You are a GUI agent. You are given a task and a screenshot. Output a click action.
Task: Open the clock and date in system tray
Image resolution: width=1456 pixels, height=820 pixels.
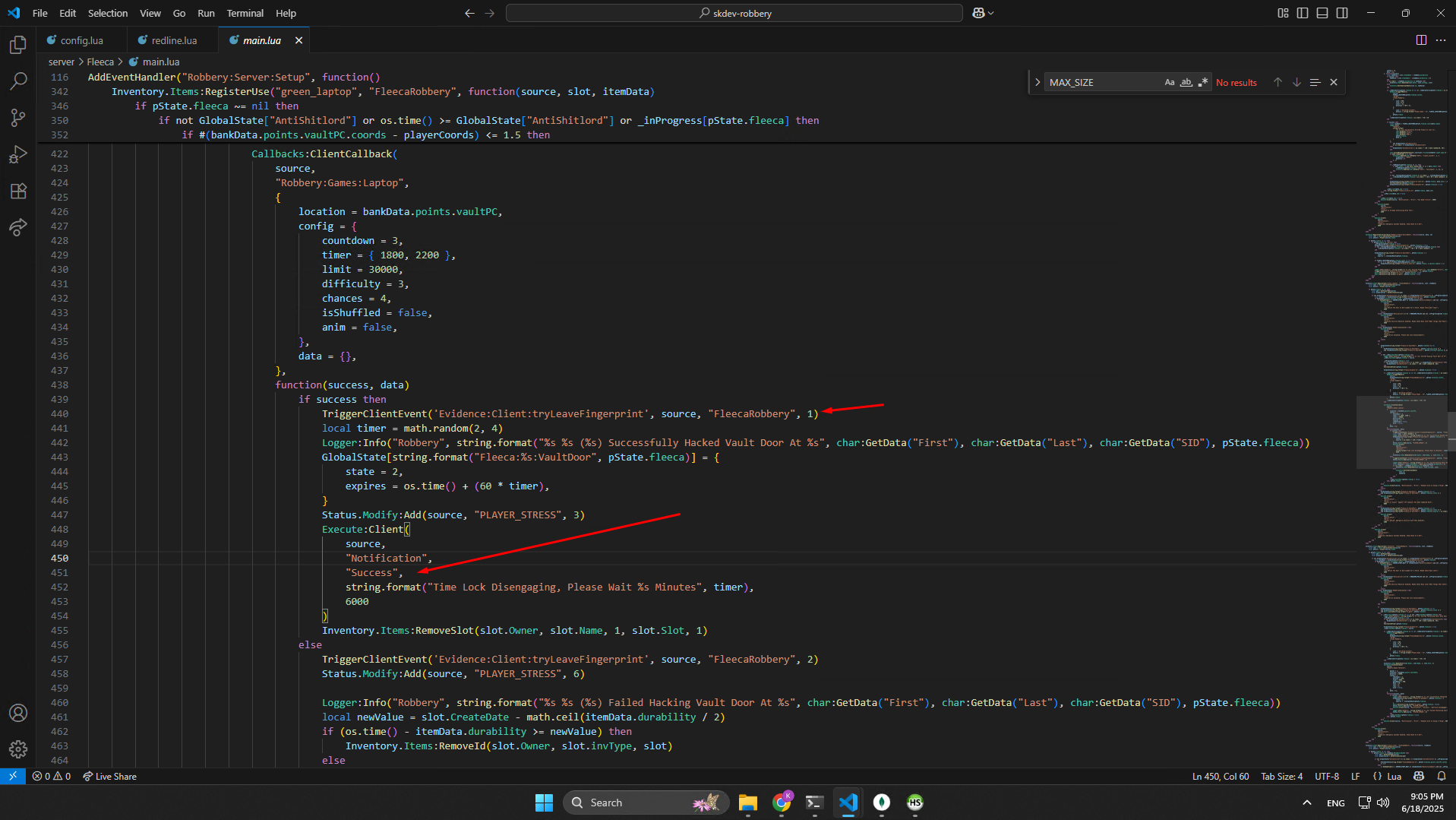click(x=1423, y=803)
